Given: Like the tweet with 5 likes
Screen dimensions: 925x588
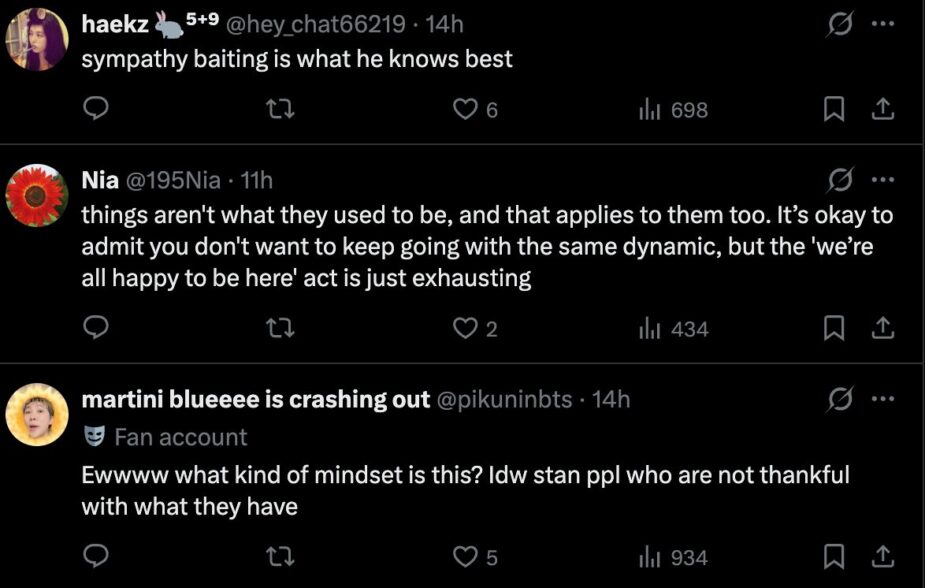Looking at the screenshot, I should (x=465, y=556).
